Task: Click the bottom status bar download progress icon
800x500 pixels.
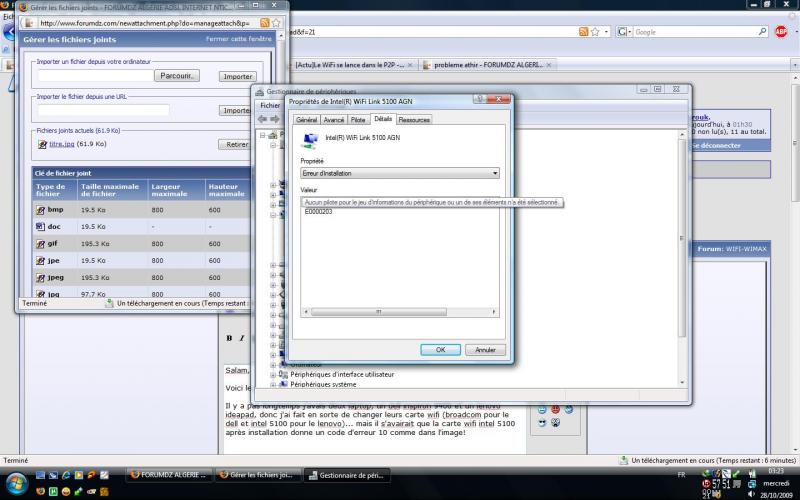Action: click(x=623, y=460)
